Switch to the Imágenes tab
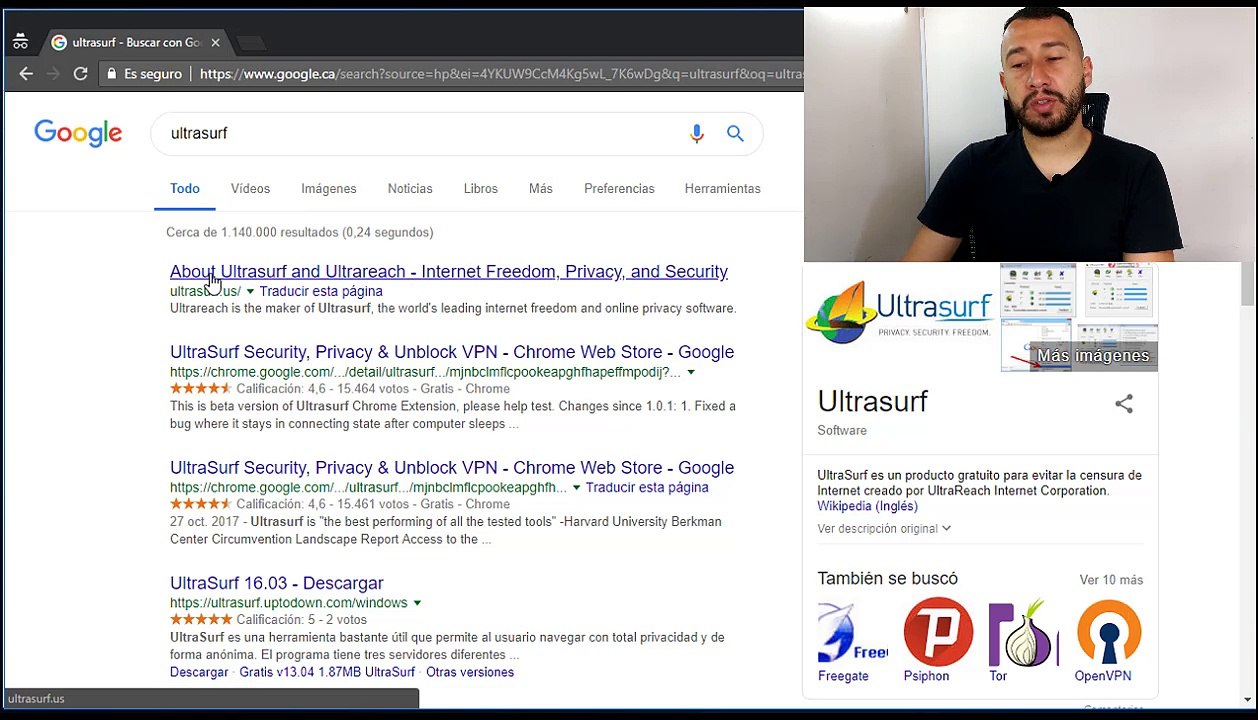This screenshot has height=720, width=1258. coord(329,188)
